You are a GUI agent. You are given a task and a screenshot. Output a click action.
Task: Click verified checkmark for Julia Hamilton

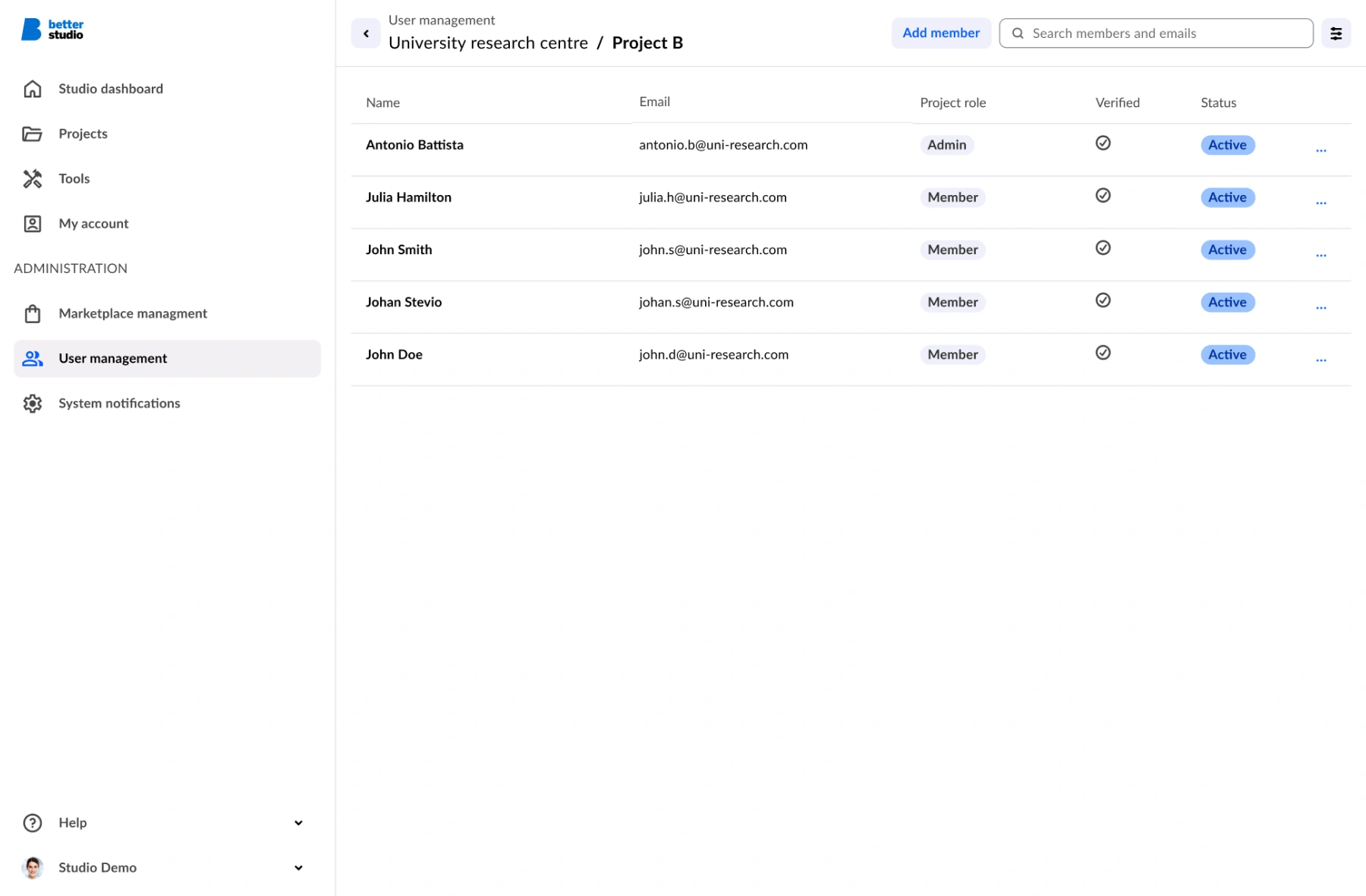pos(1103,195)
